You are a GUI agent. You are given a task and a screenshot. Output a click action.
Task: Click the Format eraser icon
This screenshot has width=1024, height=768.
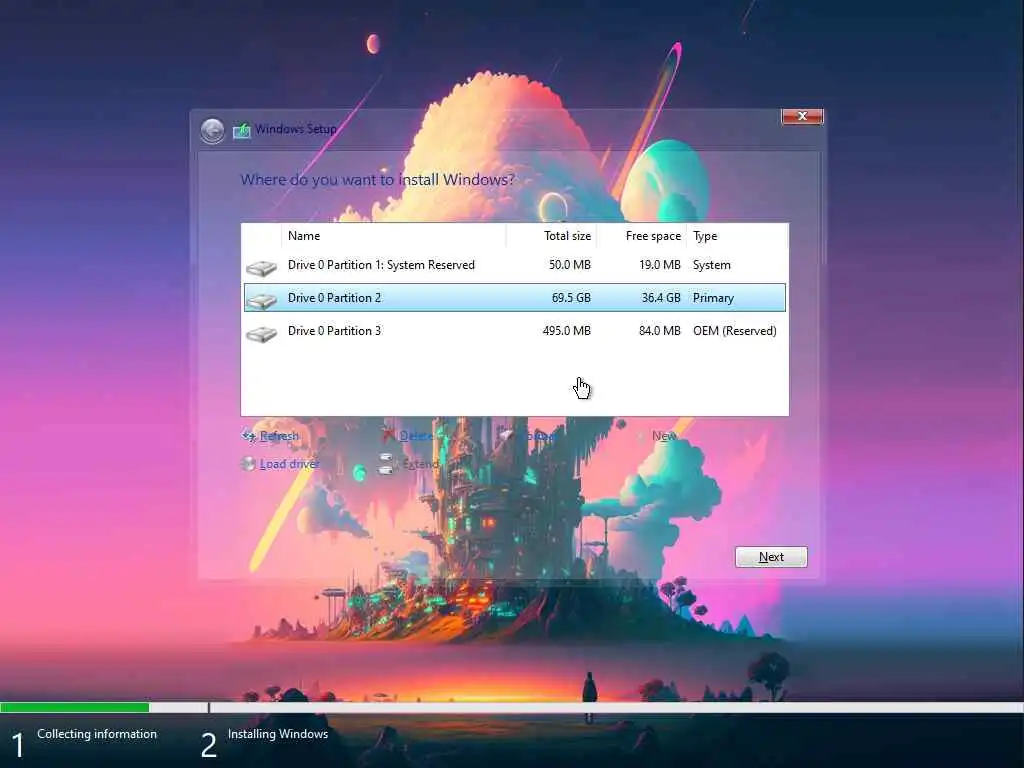505,435
